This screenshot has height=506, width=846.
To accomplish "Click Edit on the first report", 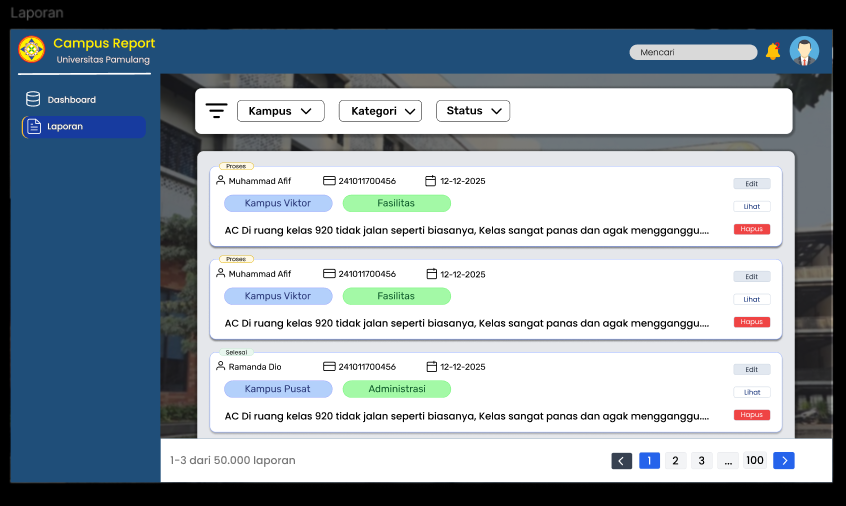I will click(x=751, y=184).
